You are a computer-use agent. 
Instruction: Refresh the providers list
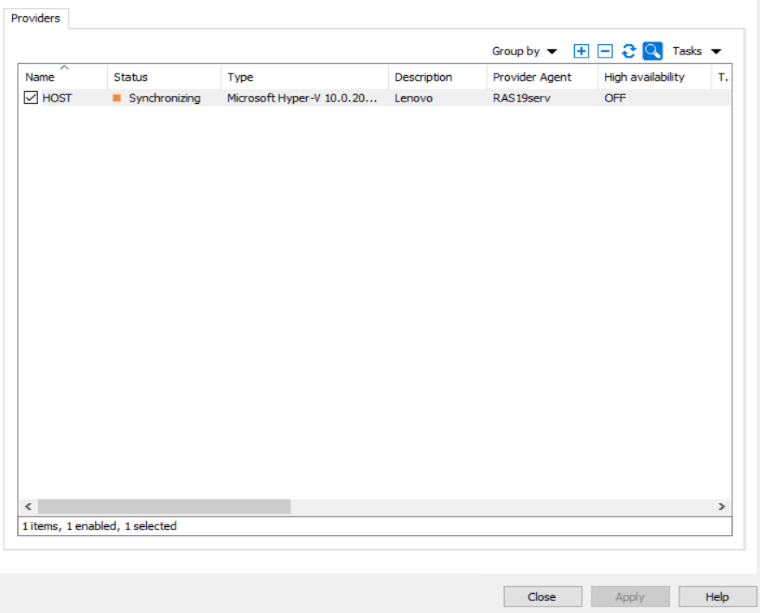[629, 51]
